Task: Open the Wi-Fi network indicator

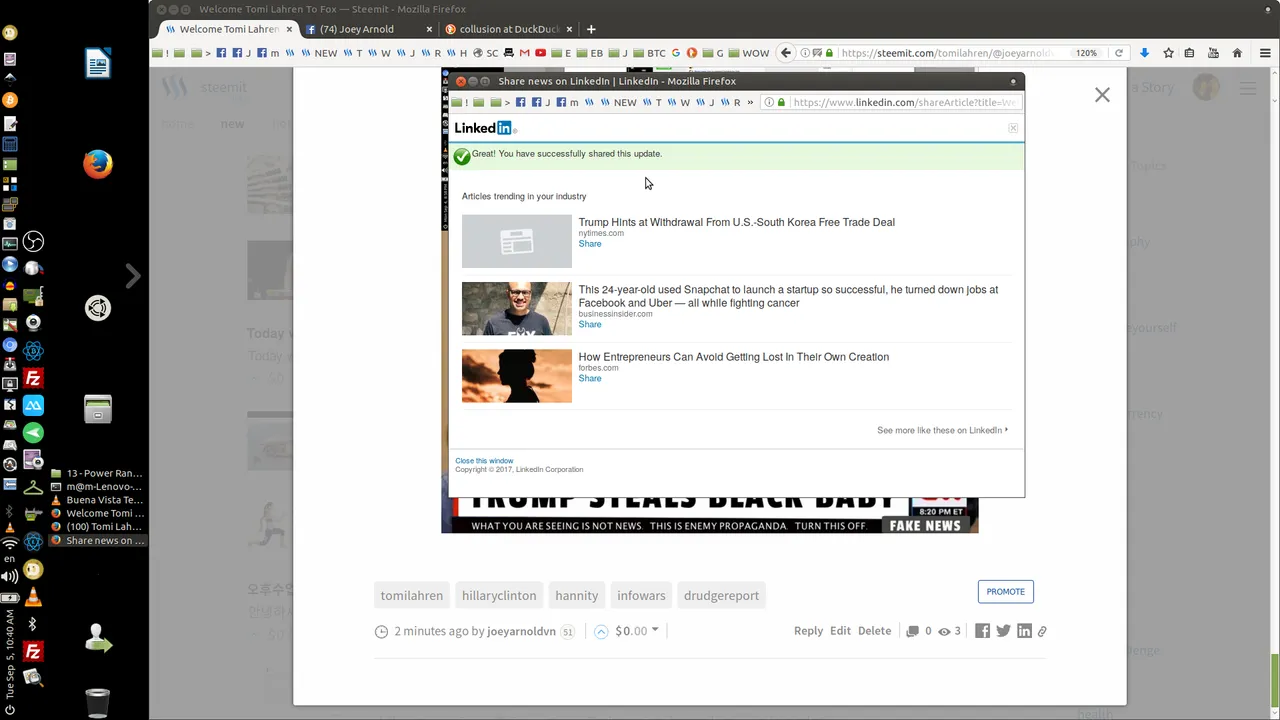Action: [x=10, y=543]
